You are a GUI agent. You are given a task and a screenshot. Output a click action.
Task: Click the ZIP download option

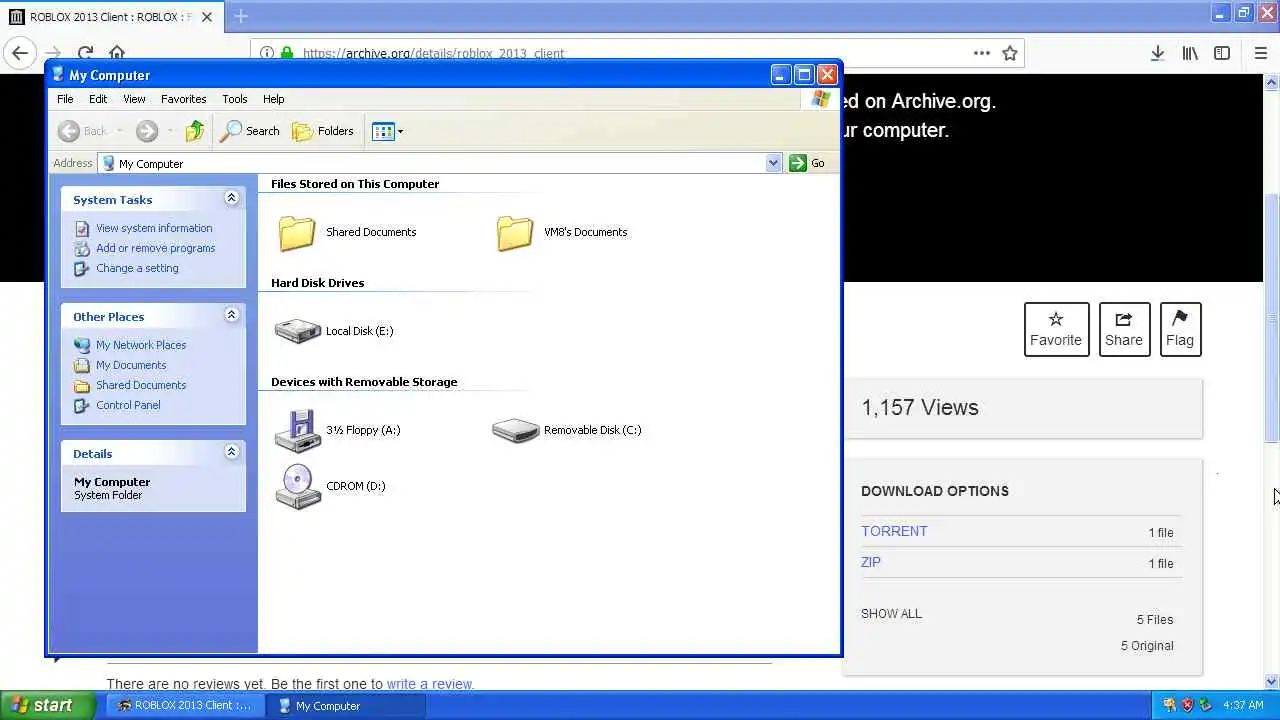click(x=871, y=562)
